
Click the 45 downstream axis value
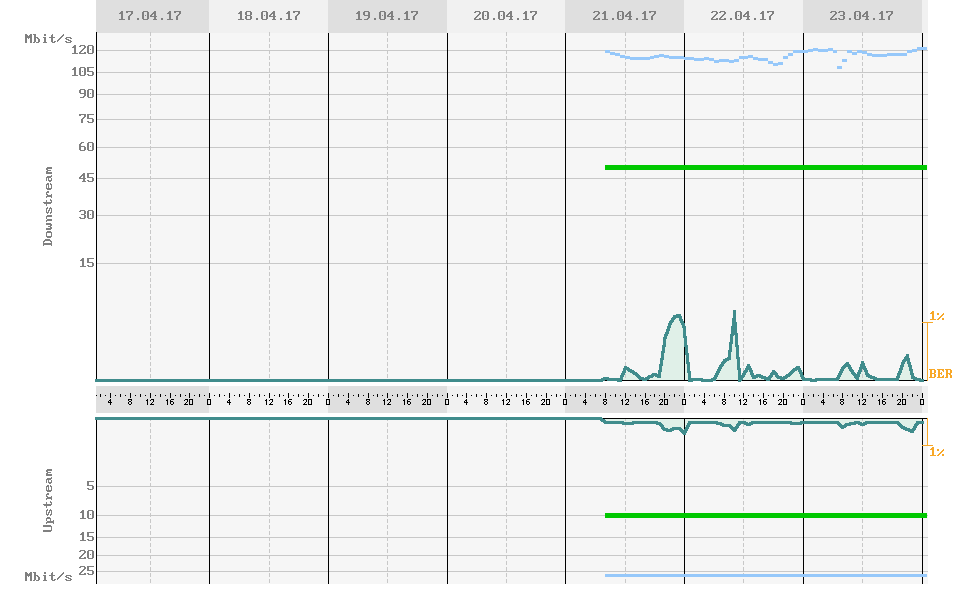point(85,179)
